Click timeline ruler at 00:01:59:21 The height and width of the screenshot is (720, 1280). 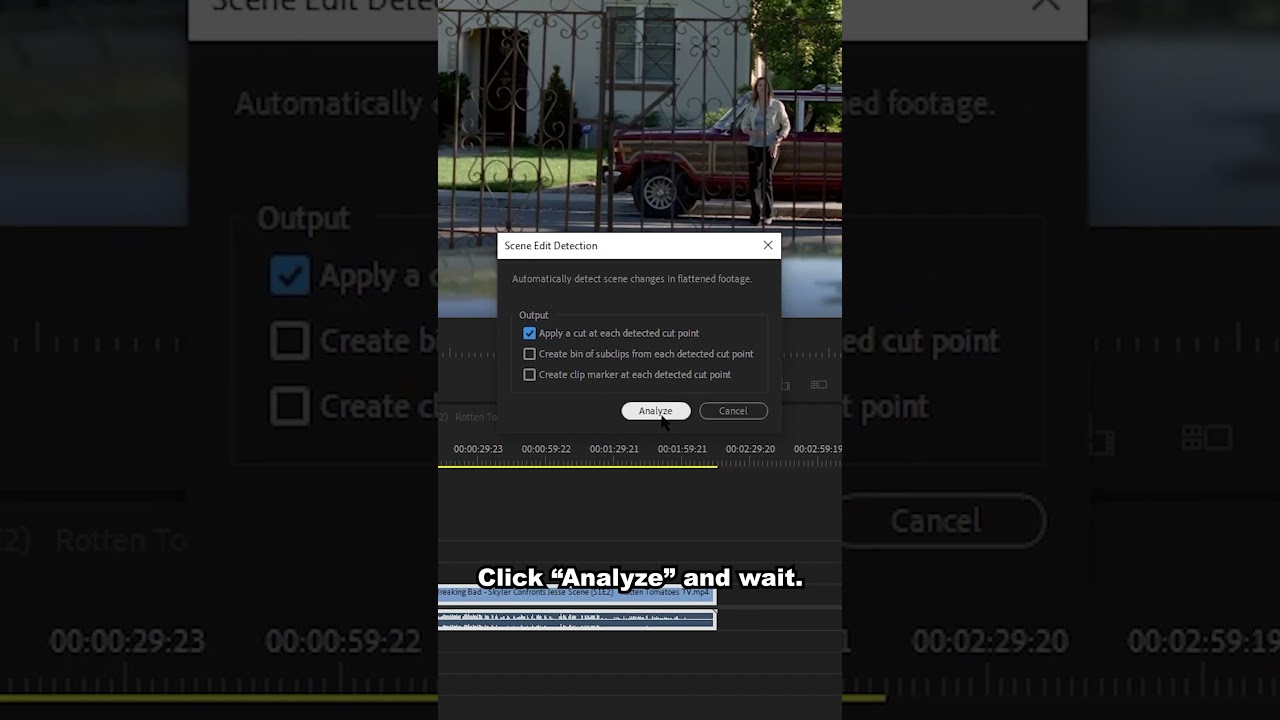(682, 449)
